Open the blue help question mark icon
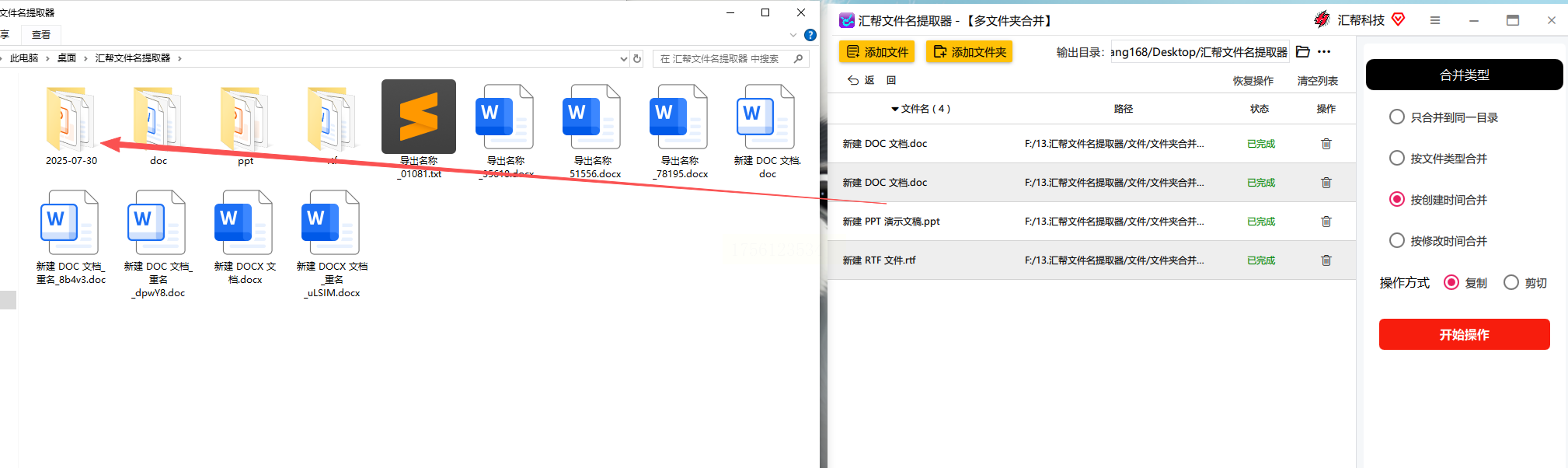The image size is (1568, 468). tap(810, 35)
